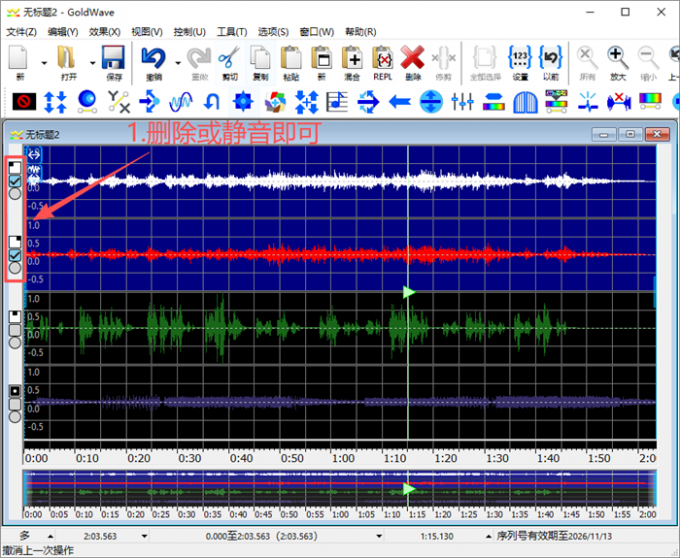Screen dimensions: 680x558
Task: Copy the selection with the 复制 icon
Action: click(x=261, y=62)
